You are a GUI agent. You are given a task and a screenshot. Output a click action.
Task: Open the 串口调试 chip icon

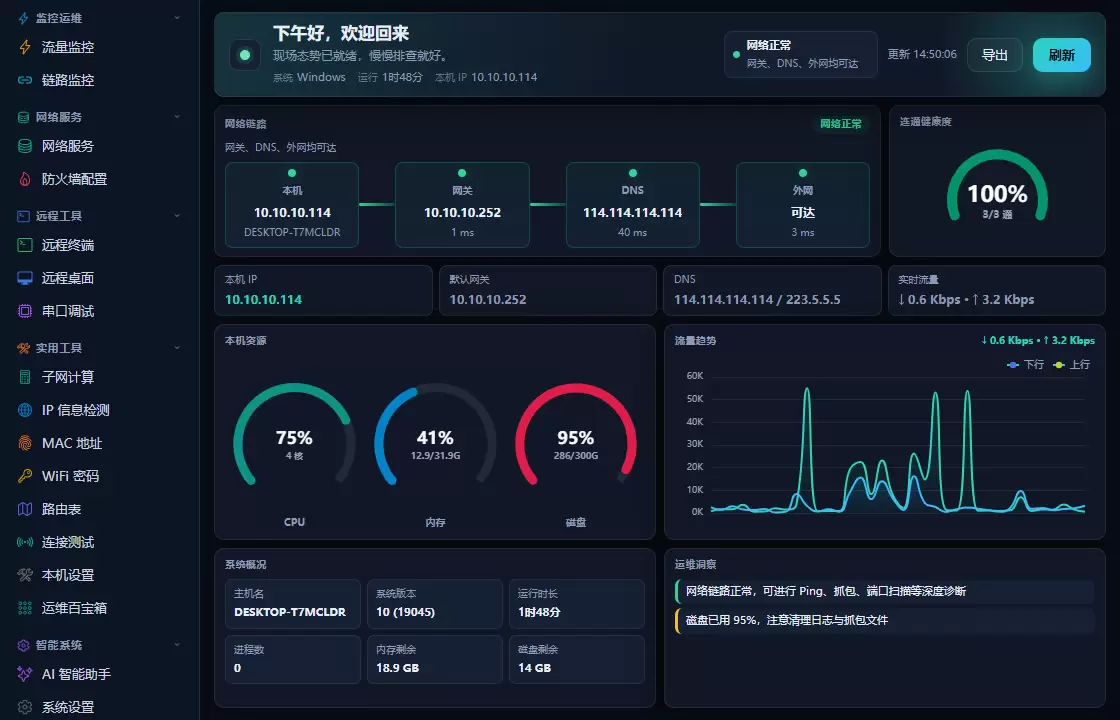point(25,311)
